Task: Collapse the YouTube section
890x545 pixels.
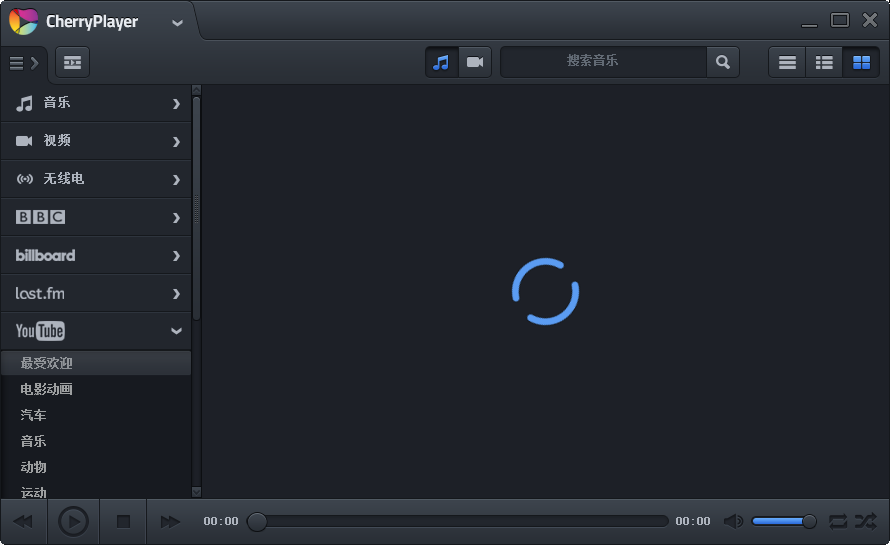Action: pyautogui.click(x=176, y=331)
